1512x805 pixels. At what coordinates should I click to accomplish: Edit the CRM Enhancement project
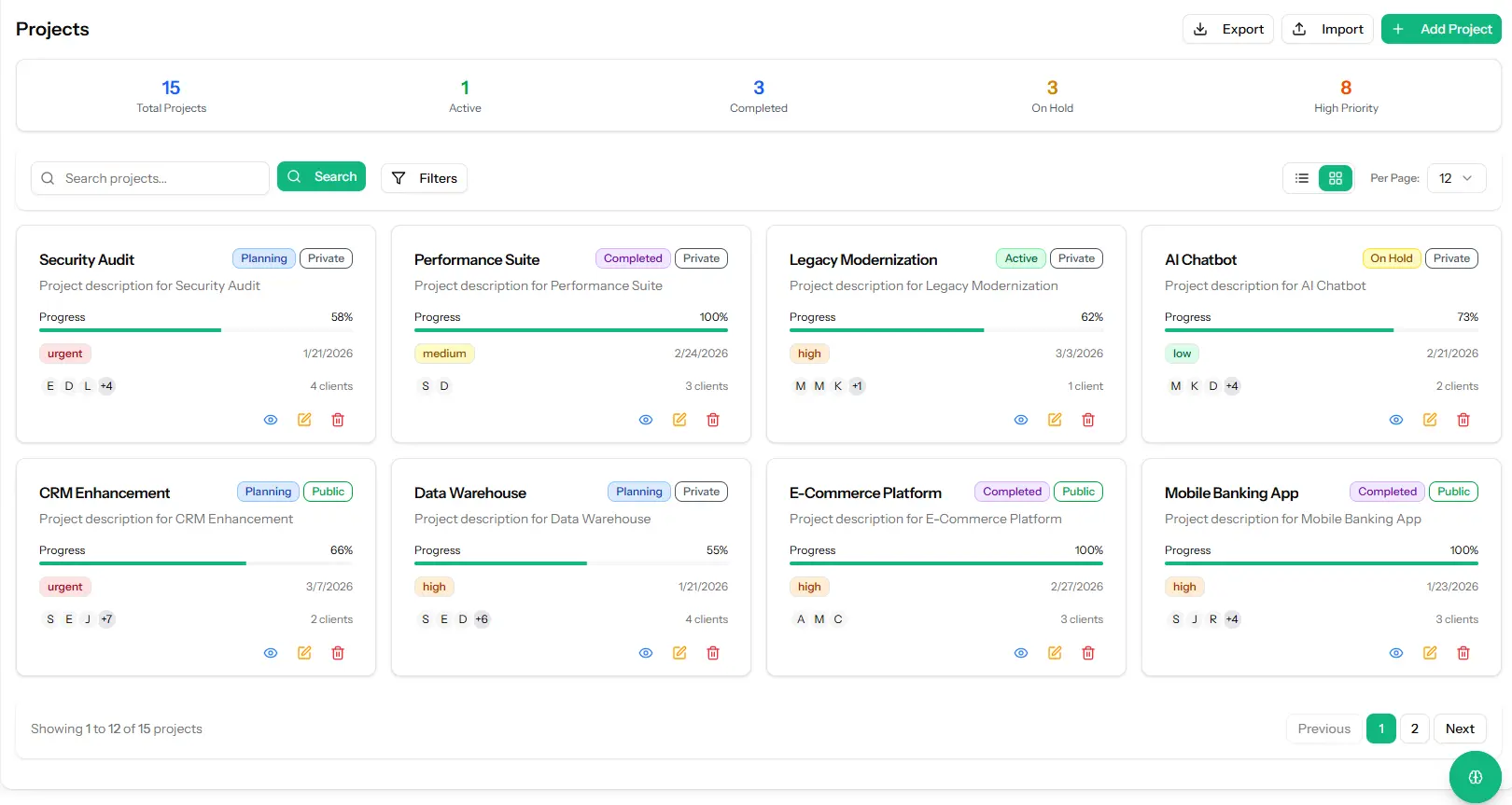point(304,653)
